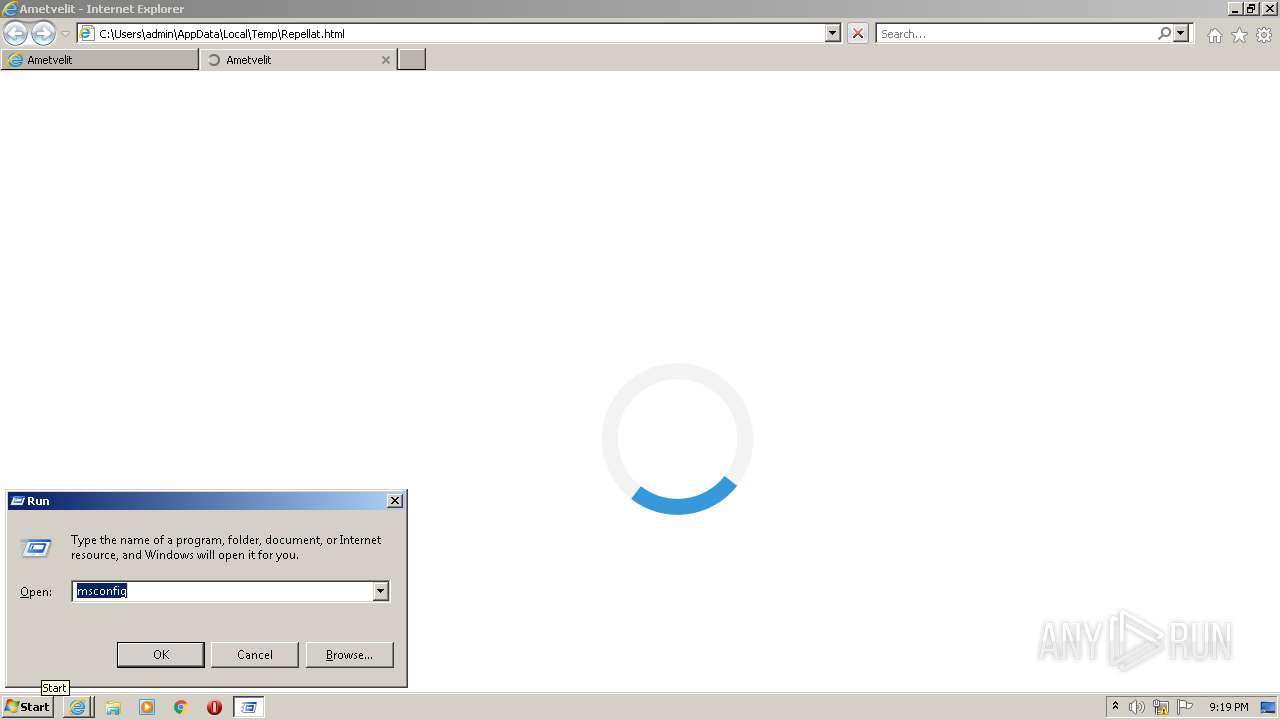Click the browser Back arrow button
The image size is (1280, 720).
pos(15,33)
